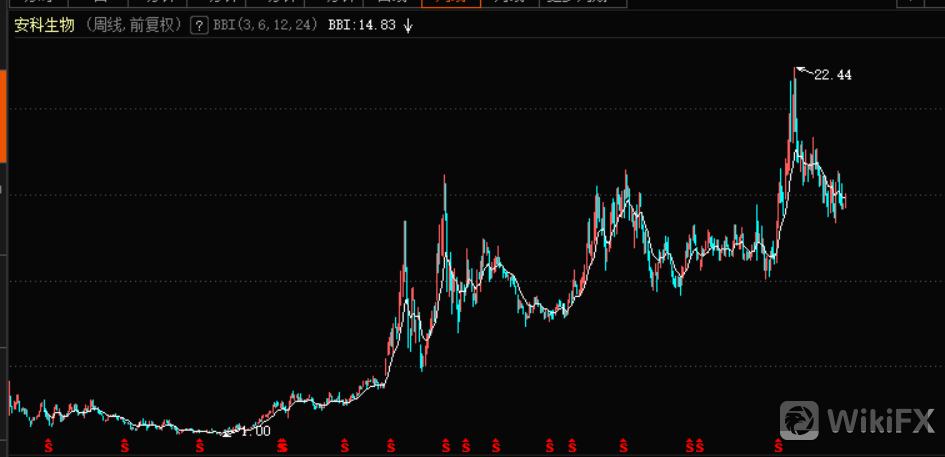
Task: Click the overlapping double red S marker
Action: (x=282, y=444)
